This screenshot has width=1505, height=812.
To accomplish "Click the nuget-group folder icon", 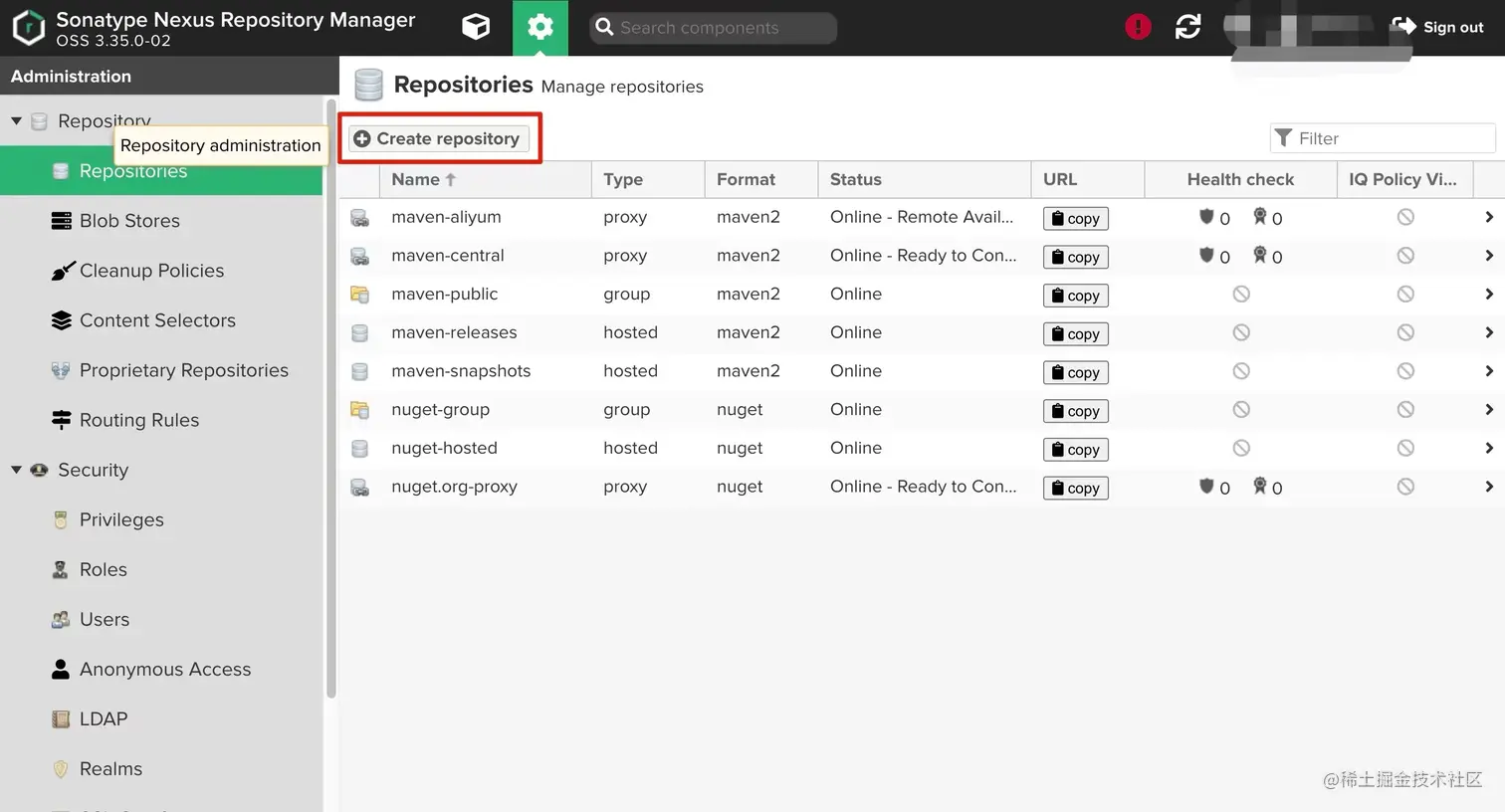I will tap(359, 410).
